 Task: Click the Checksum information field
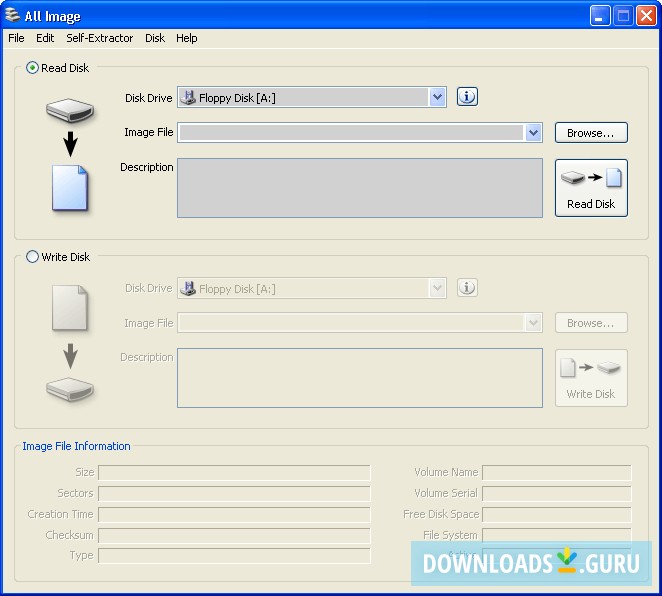click(x=234, y=535)
